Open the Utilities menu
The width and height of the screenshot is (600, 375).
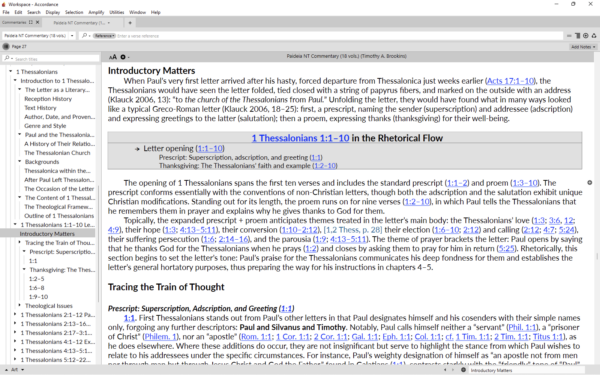(117, 12)
